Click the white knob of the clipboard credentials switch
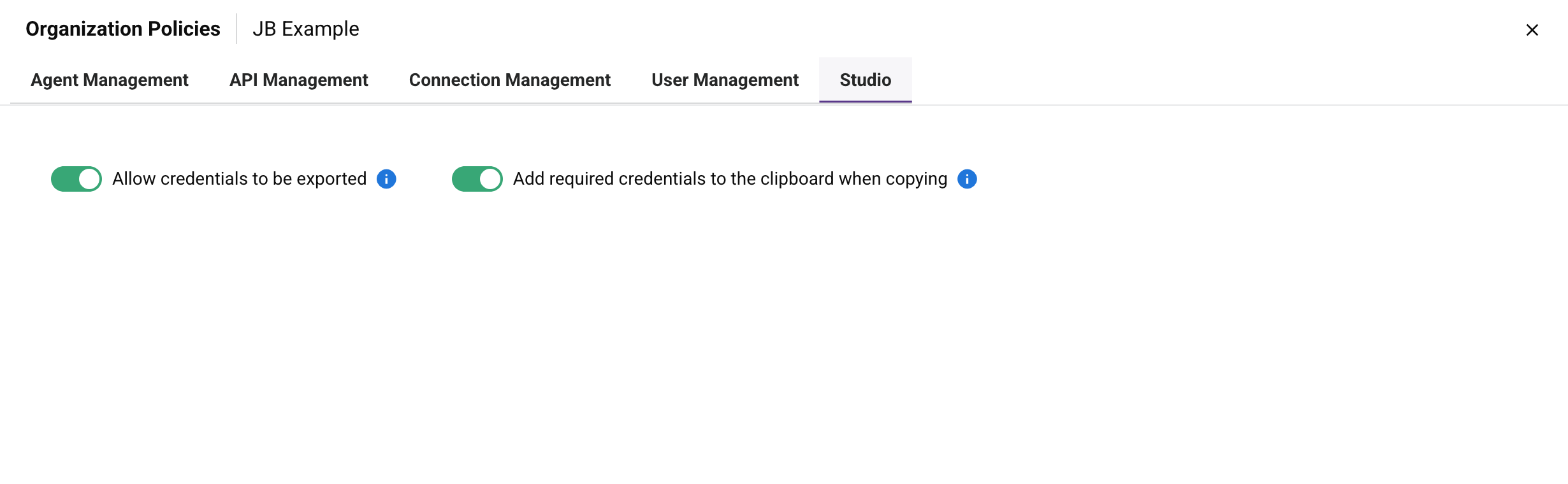Viewport: 1568px width, 484px height. point(490,179)
